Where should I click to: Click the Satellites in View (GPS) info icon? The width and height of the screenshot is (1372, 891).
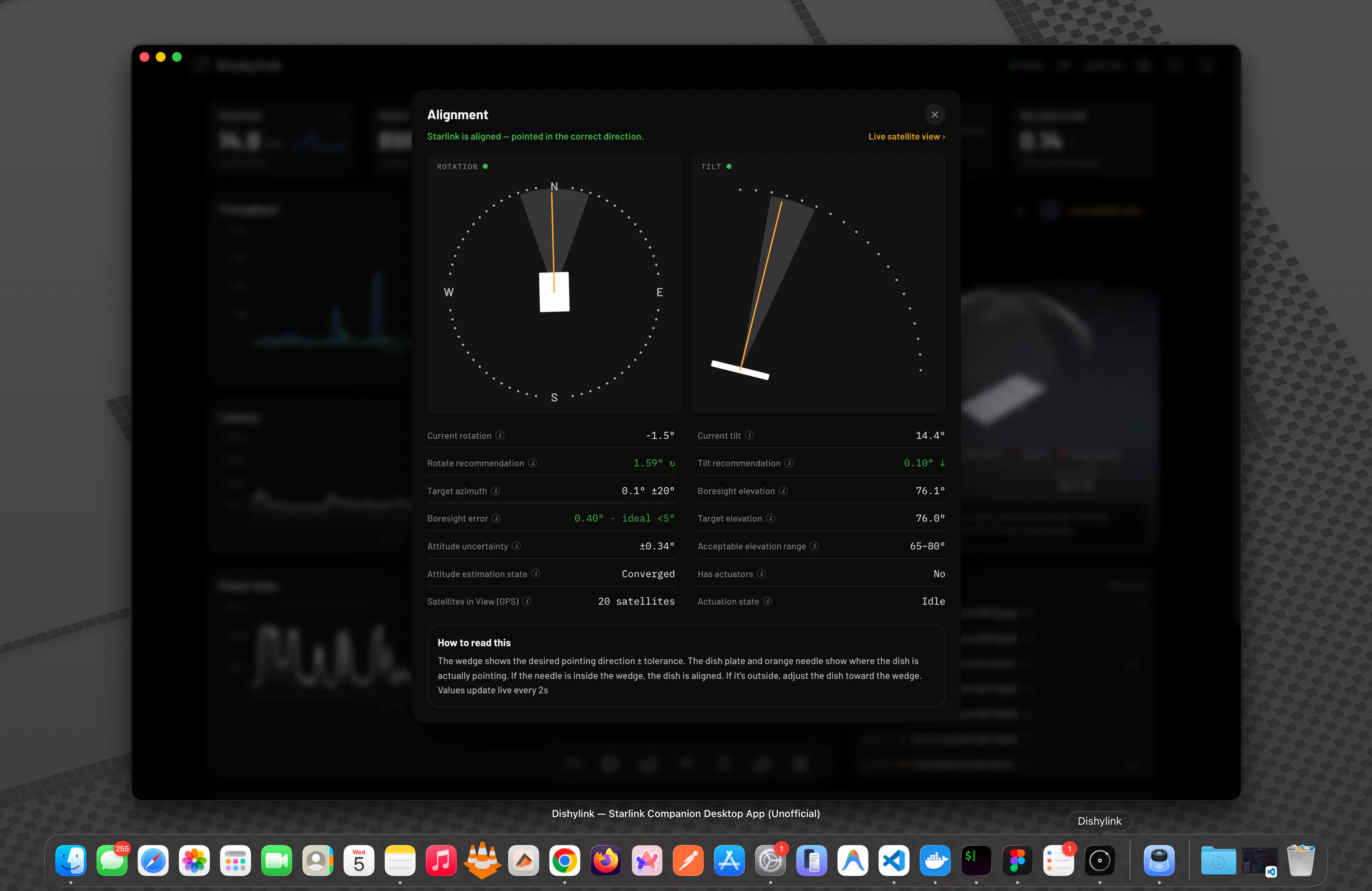527,601
